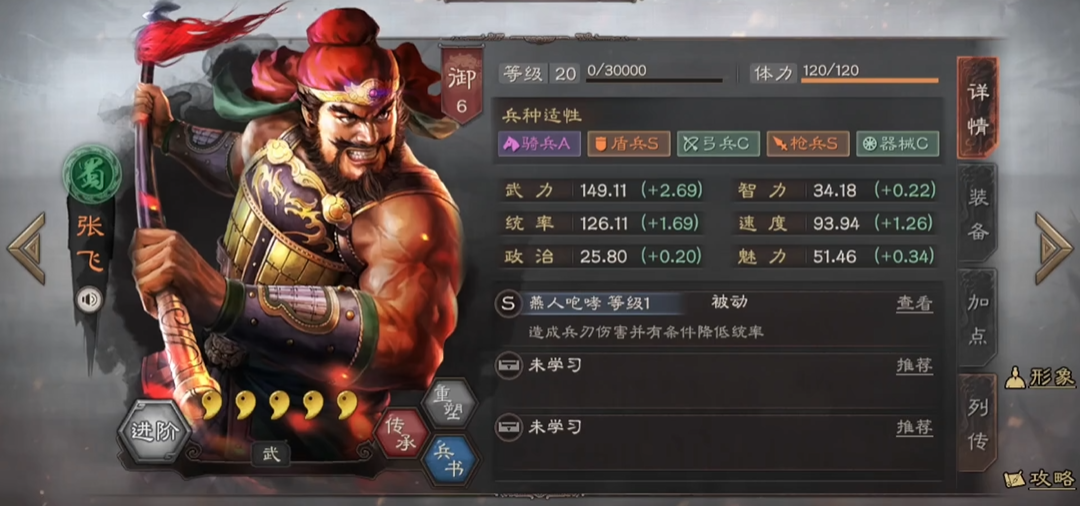Select the 骑兵A troop aptitude tag
Screen dimensions: 1080x506
tap(539, 143)
